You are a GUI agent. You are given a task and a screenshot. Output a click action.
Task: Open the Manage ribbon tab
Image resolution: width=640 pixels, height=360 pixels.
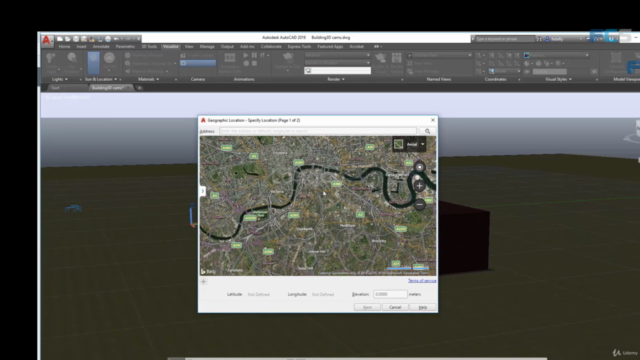(x=207, y=47)
